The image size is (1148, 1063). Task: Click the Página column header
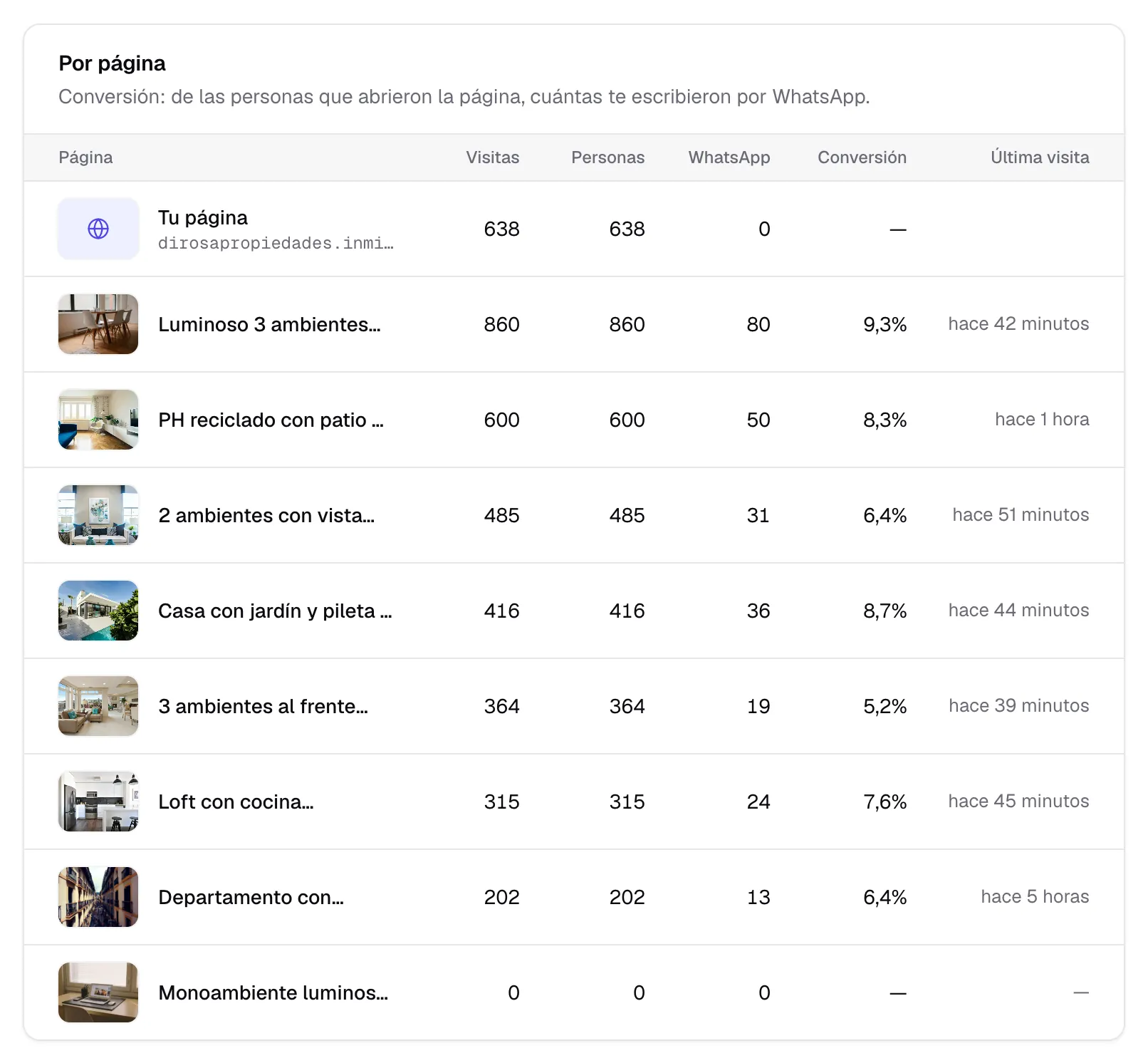pyautogui.click(x=85, y=157)
